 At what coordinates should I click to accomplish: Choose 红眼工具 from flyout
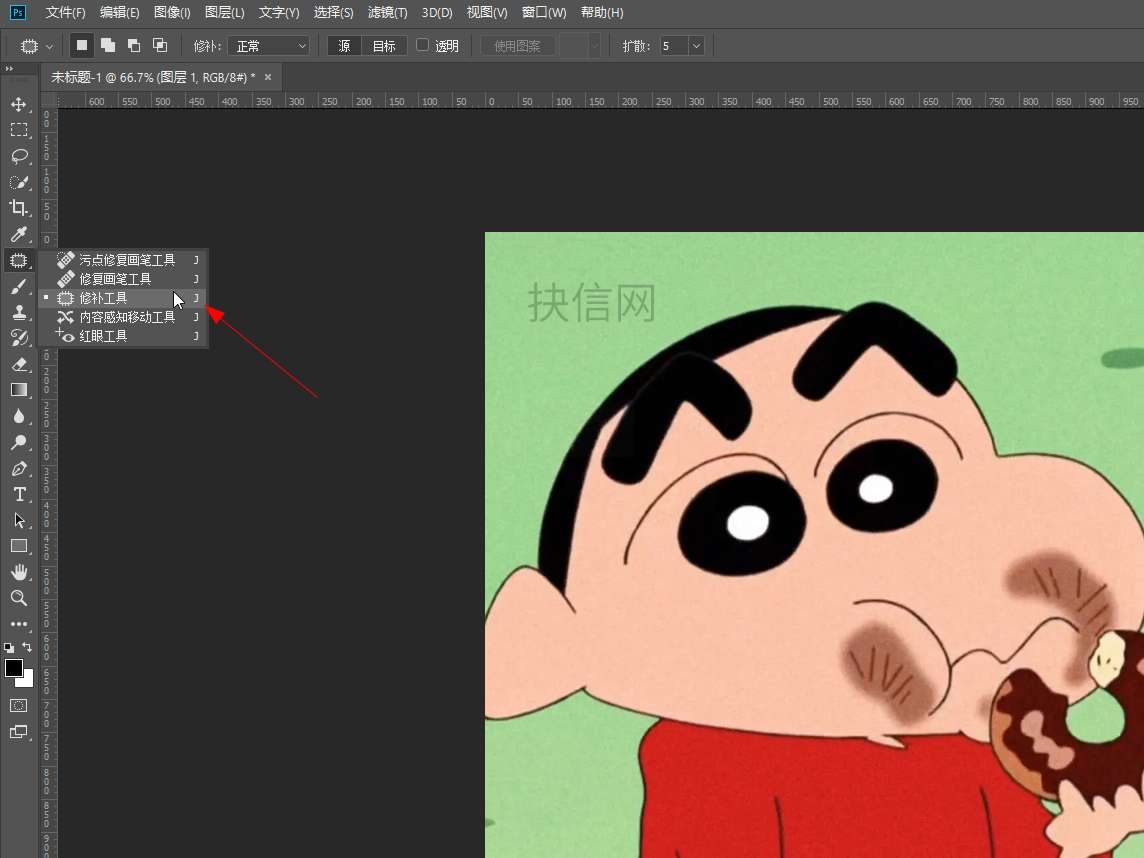[x=123, y=336]
